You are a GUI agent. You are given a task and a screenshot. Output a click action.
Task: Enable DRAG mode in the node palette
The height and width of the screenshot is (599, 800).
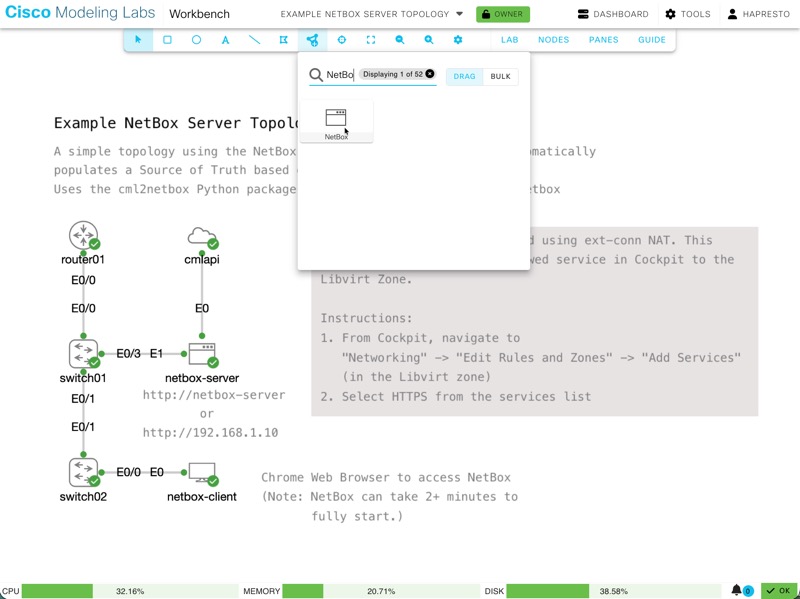click(x=464, y=75)
